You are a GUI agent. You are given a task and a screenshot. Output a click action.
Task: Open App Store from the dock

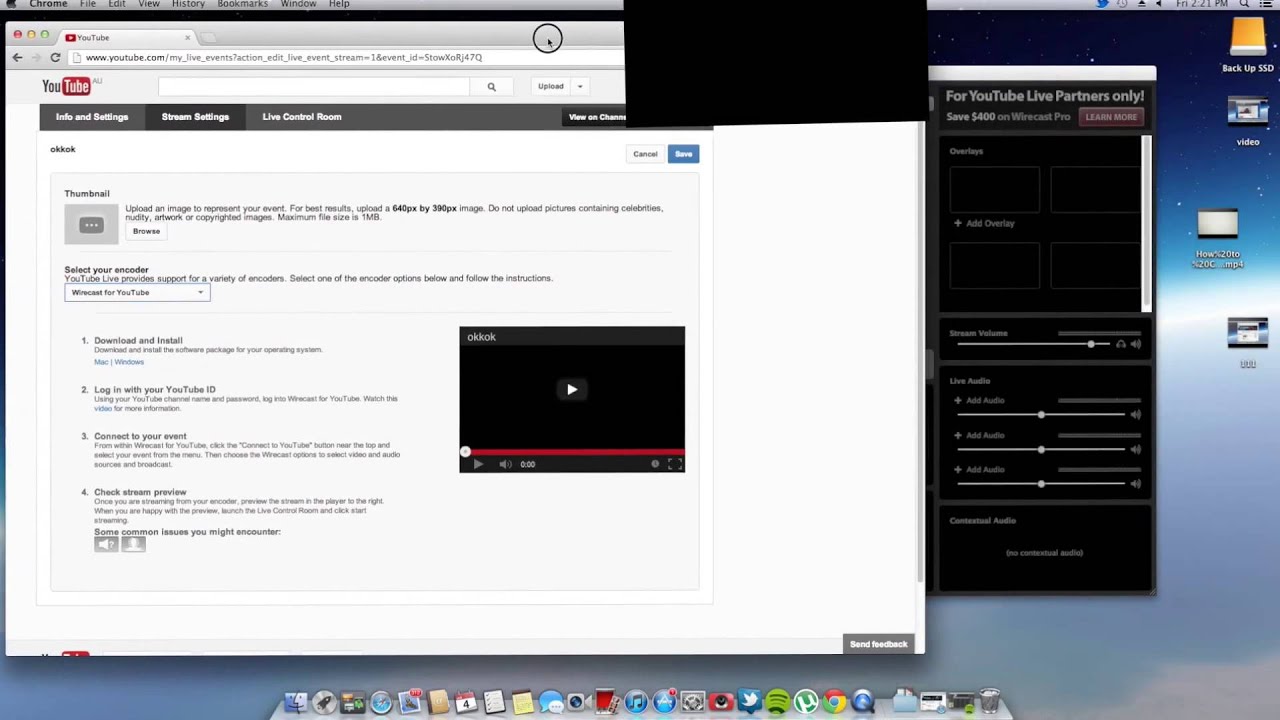665,702
